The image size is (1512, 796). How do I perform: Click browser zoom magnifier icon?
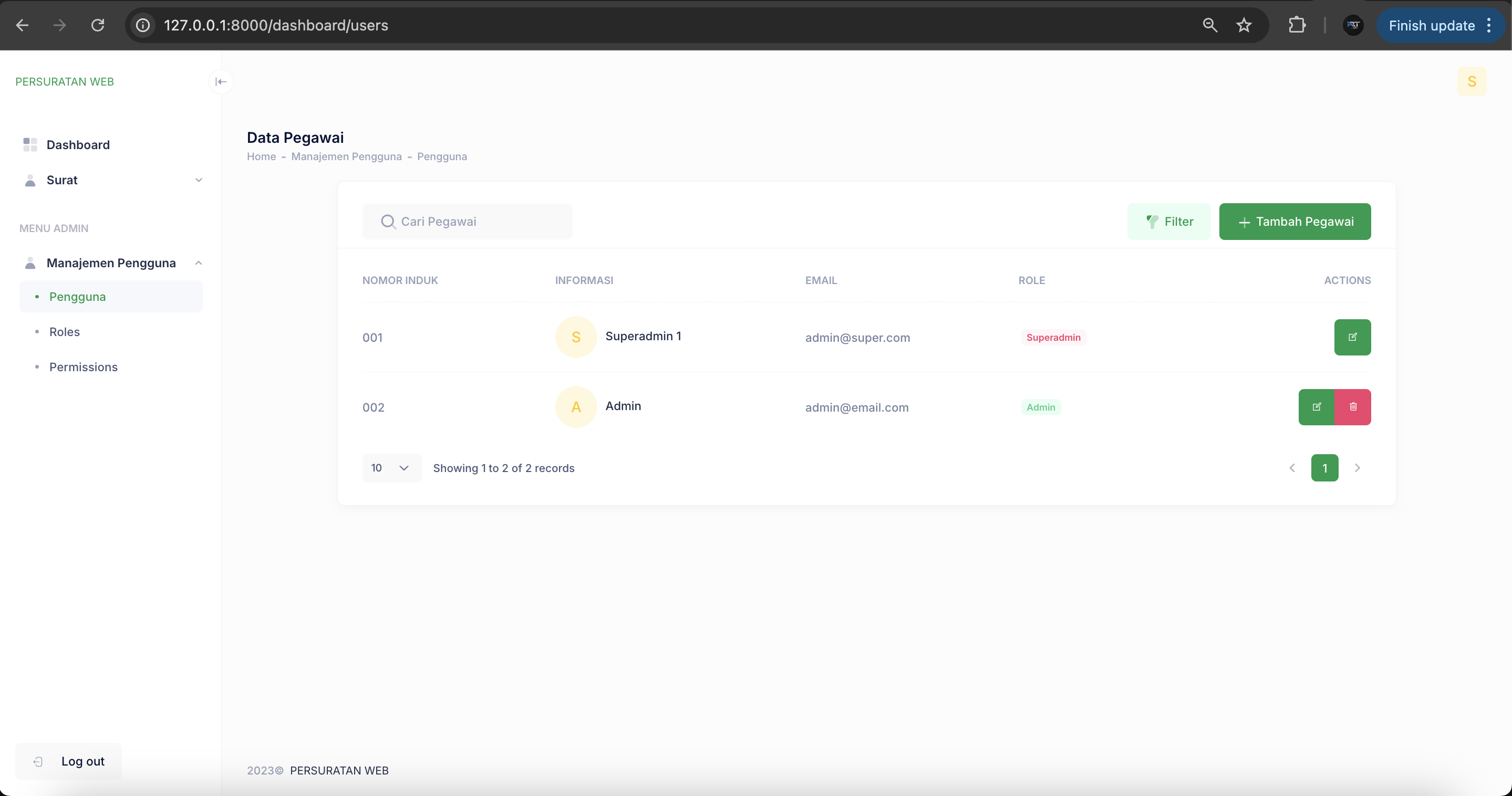(x=1210, y=25)
